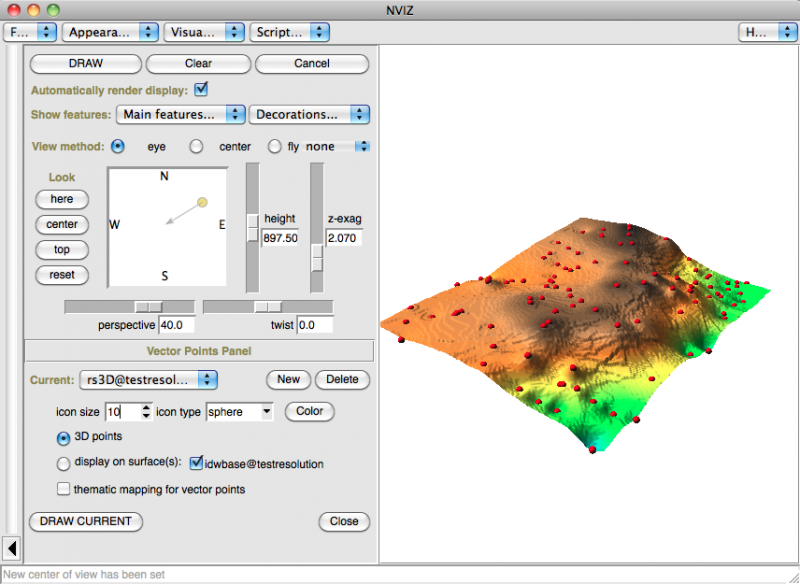Image resolution: width=800 pixels, height=584 pixels.
Task: Click the icon size stepper arrows
Action: 147,411
